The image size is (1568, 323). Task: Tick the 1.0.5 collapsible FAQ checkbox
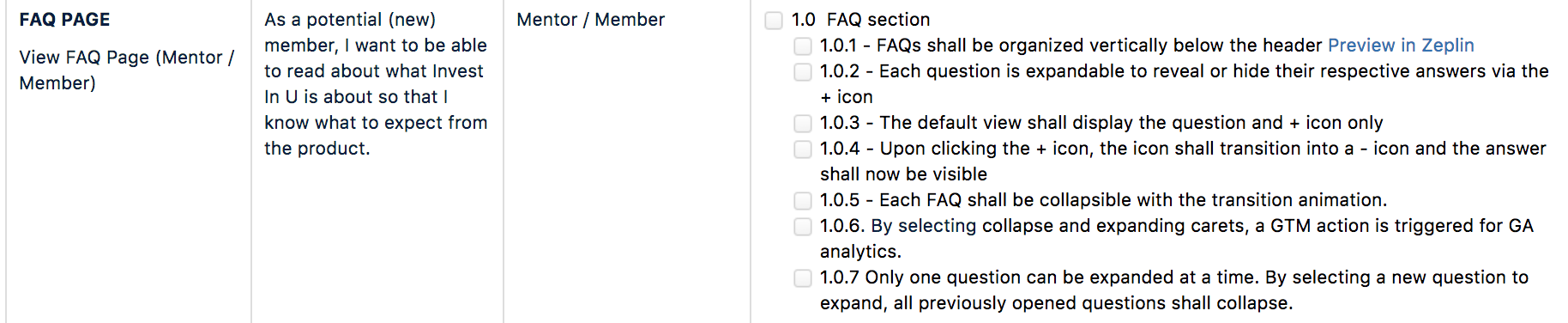[x=803, y=201]
